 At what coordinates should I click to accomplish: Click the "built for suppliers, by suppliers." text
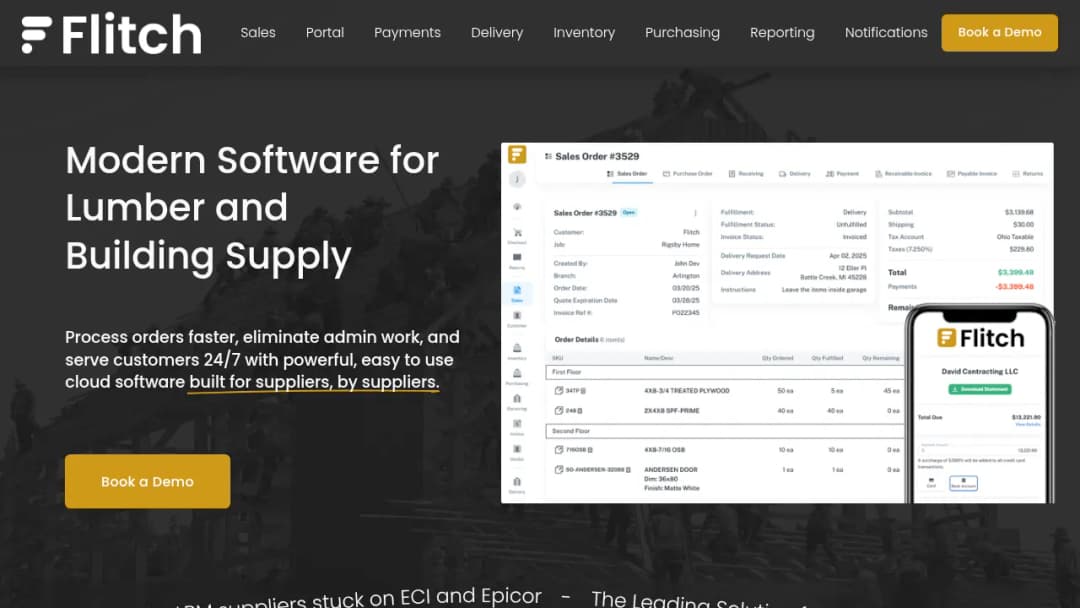pyautogui.click(x=314, y=382)
